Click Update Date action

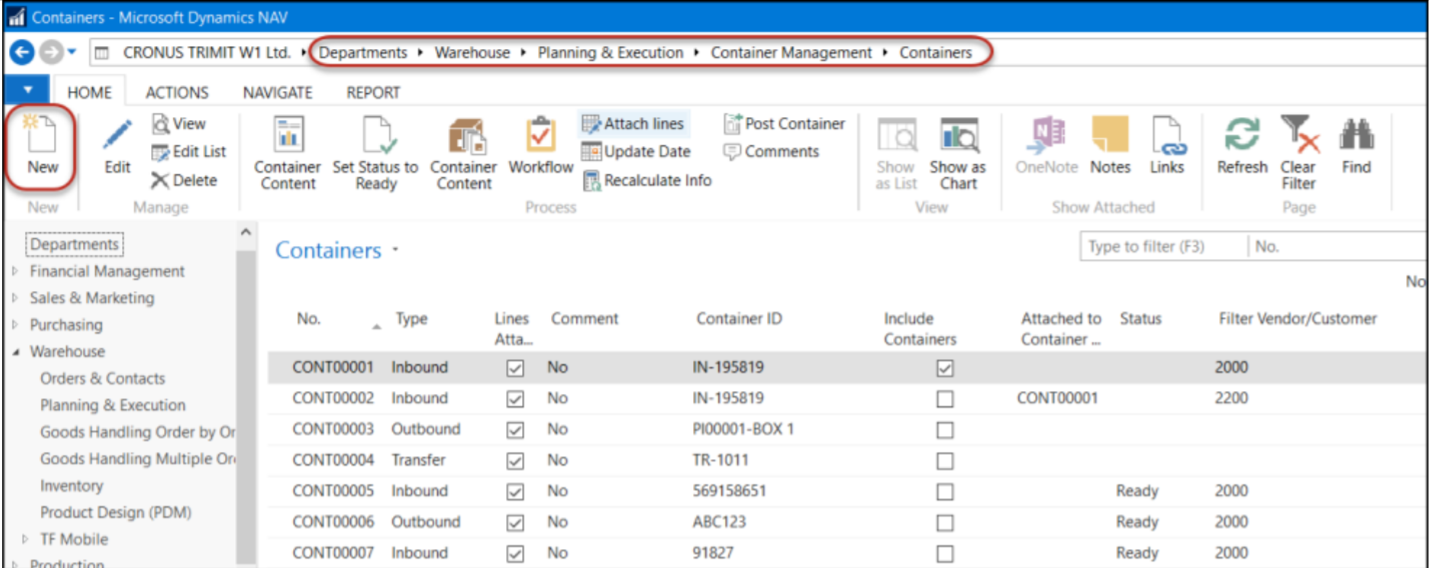pyautogui.click(x=636, y=152)
